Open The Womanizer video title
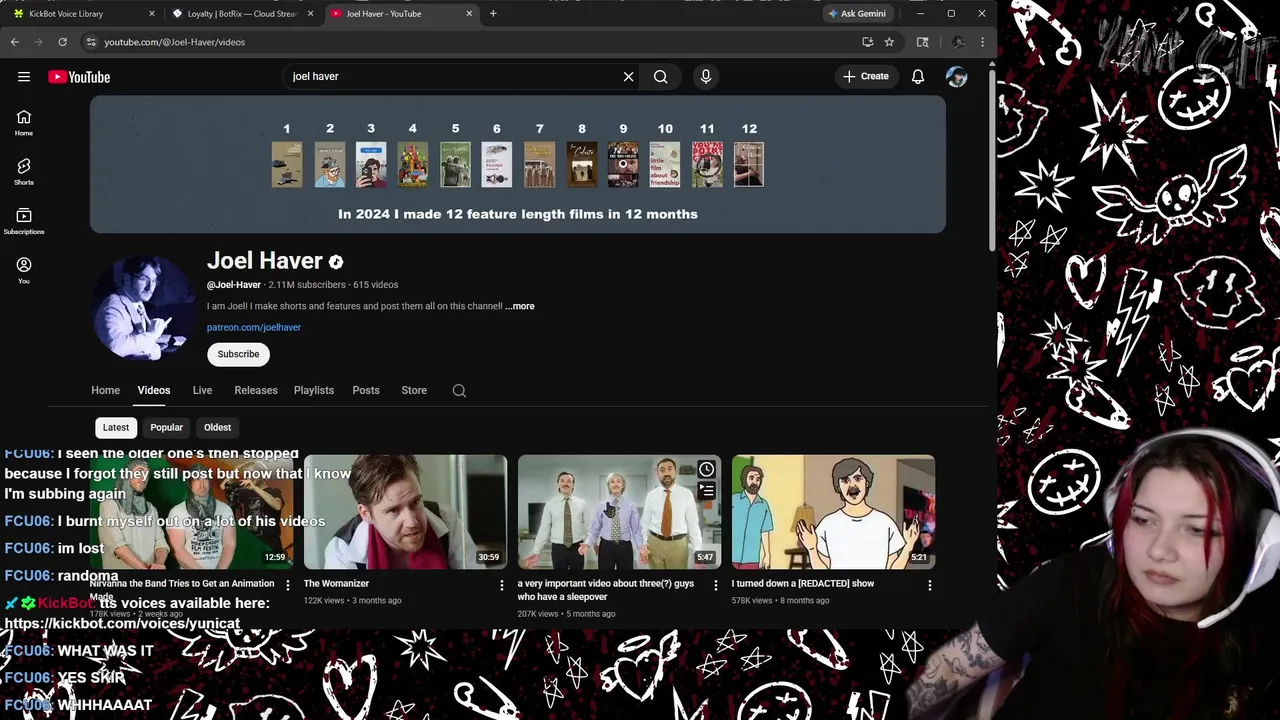The height and width of the screenshot is (720, 1280). click(336, 583)
